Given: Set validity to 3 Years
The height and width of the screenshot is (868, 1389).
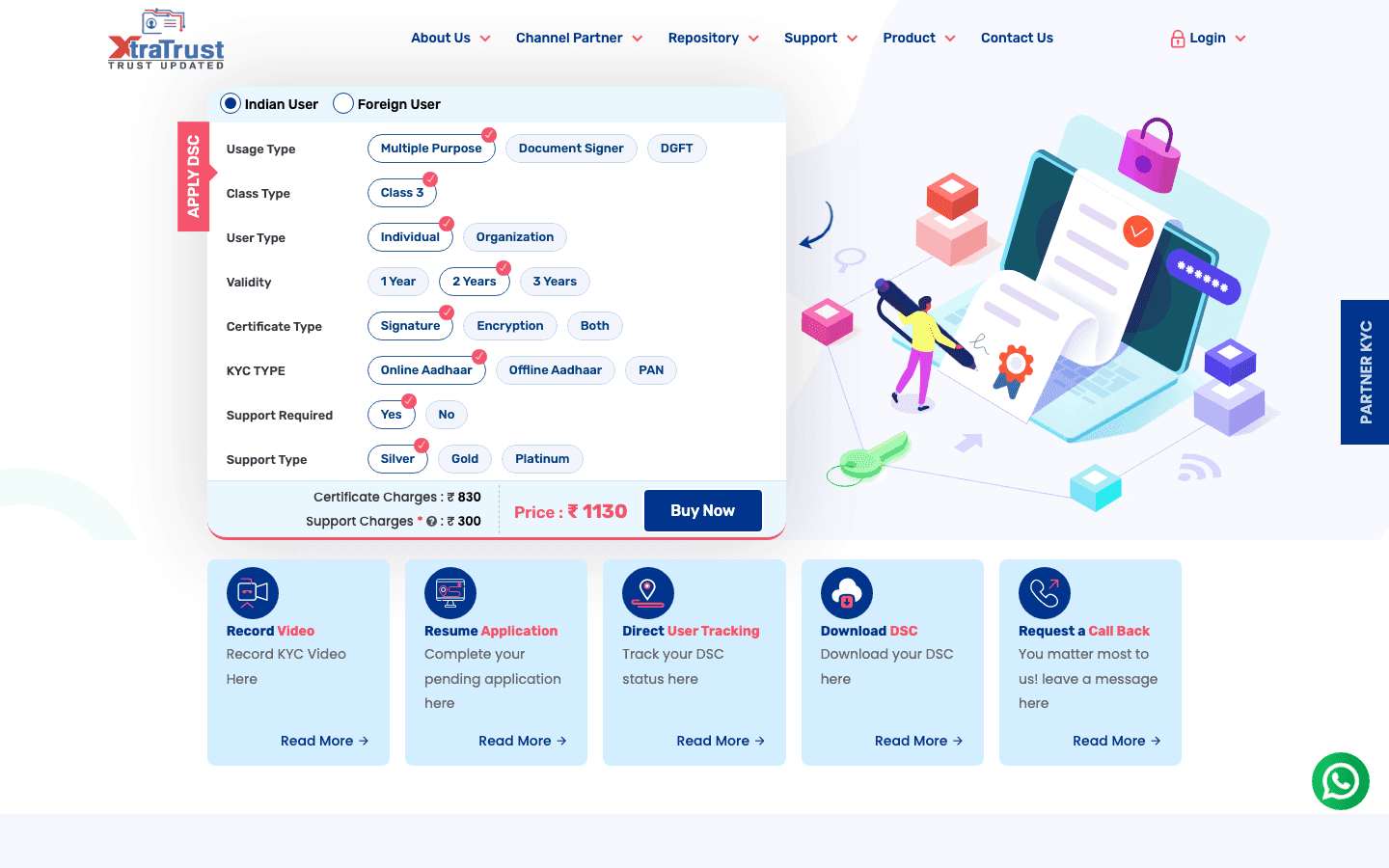Looking at the screenshot, I should [555, 282].
